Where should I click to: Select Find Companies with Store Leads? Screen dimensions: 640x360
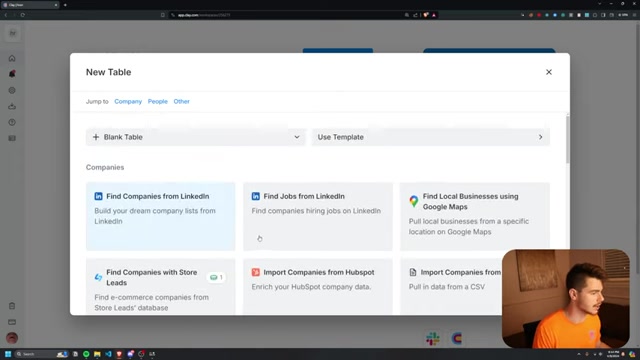pos(160,287)
